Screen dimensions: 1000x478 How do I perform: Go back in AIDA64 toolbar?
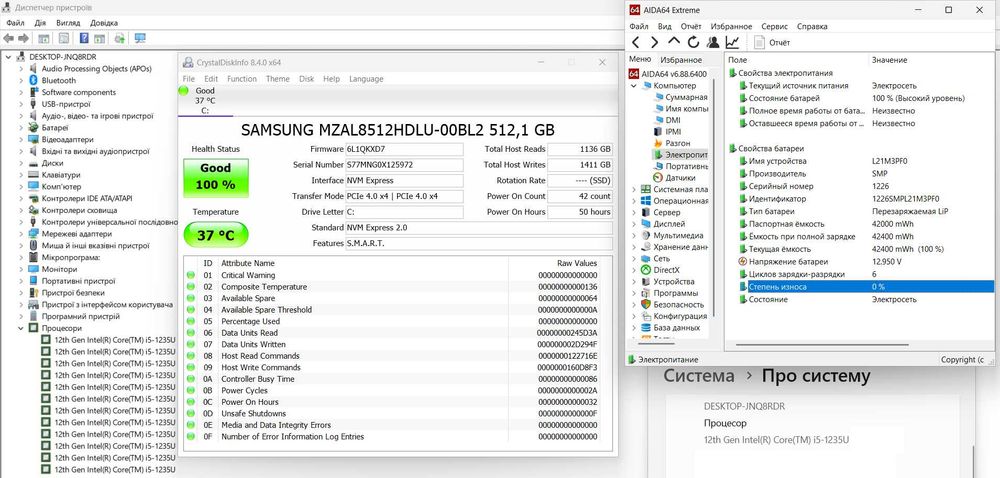pos(636,42)
